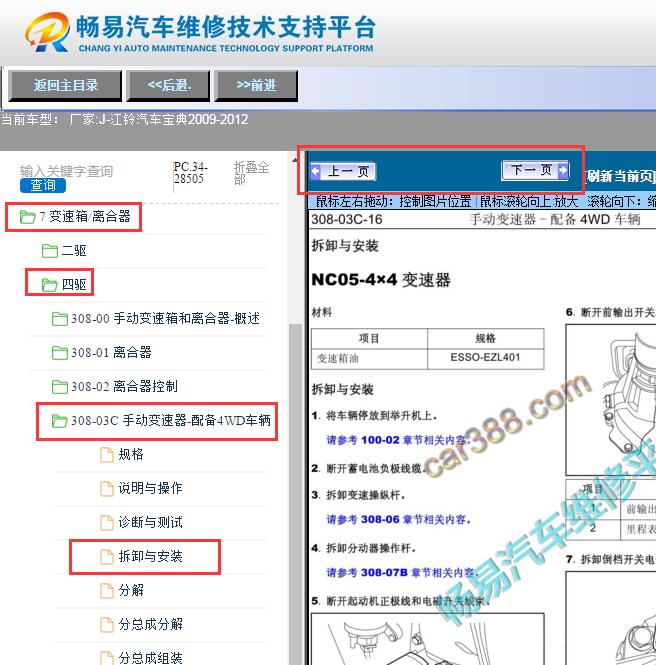Click the page icon beside 拆卸与安装
Image resolution: width=656 pixels, height=665 pixels.
(x=107, y=556)
